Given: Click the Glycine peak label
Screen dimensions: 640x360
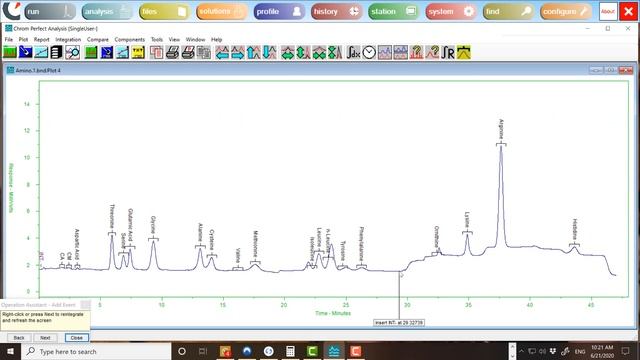Looking at the screenshot, I should point(153,225).
